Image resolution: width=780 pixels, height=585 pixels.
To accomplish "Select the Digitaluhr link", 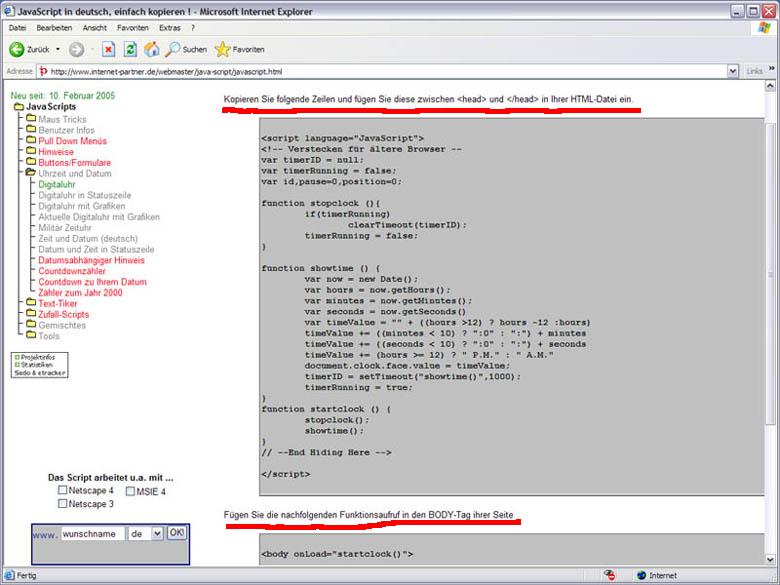I will [57, 185].
